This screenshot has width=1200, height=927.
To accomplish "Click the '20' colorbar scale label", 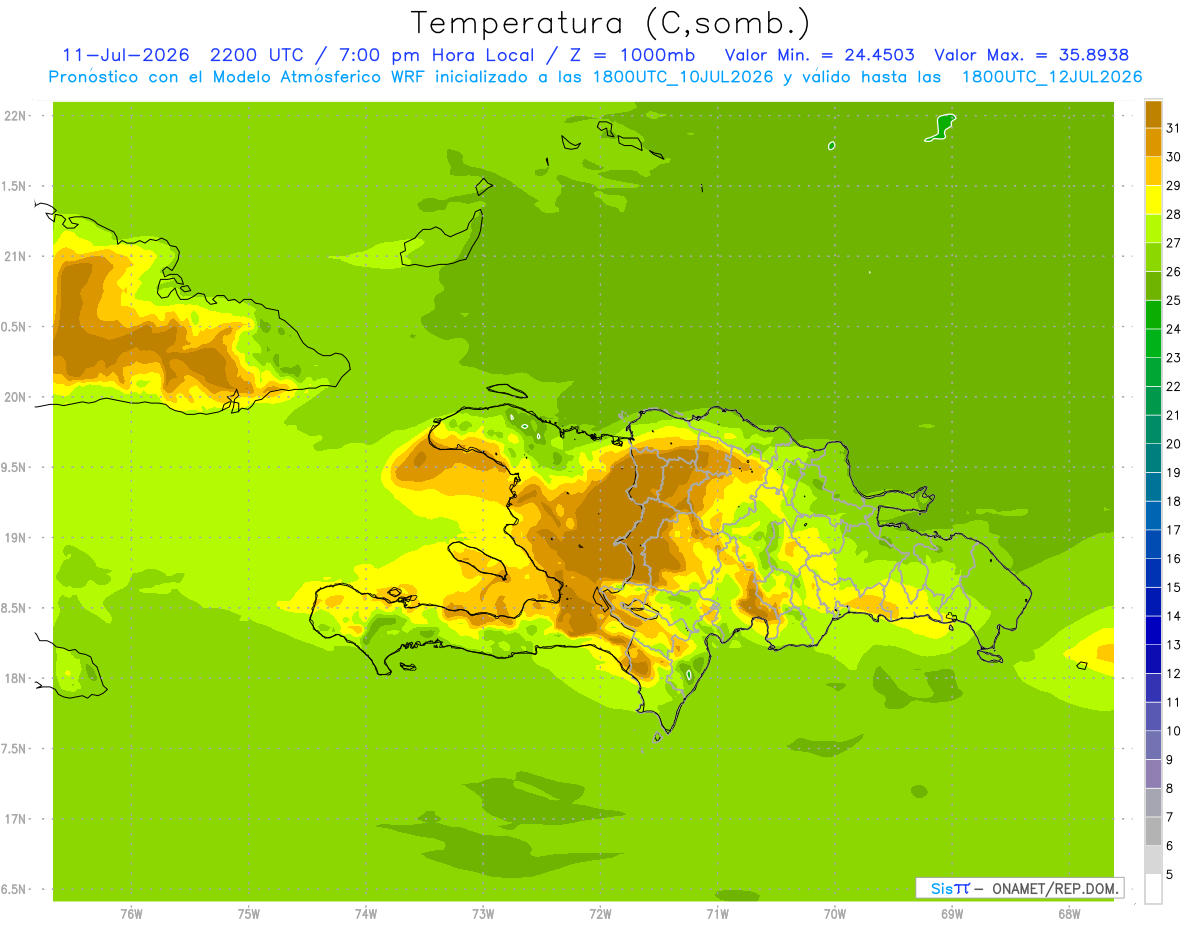I will [x=1174, y=444].
